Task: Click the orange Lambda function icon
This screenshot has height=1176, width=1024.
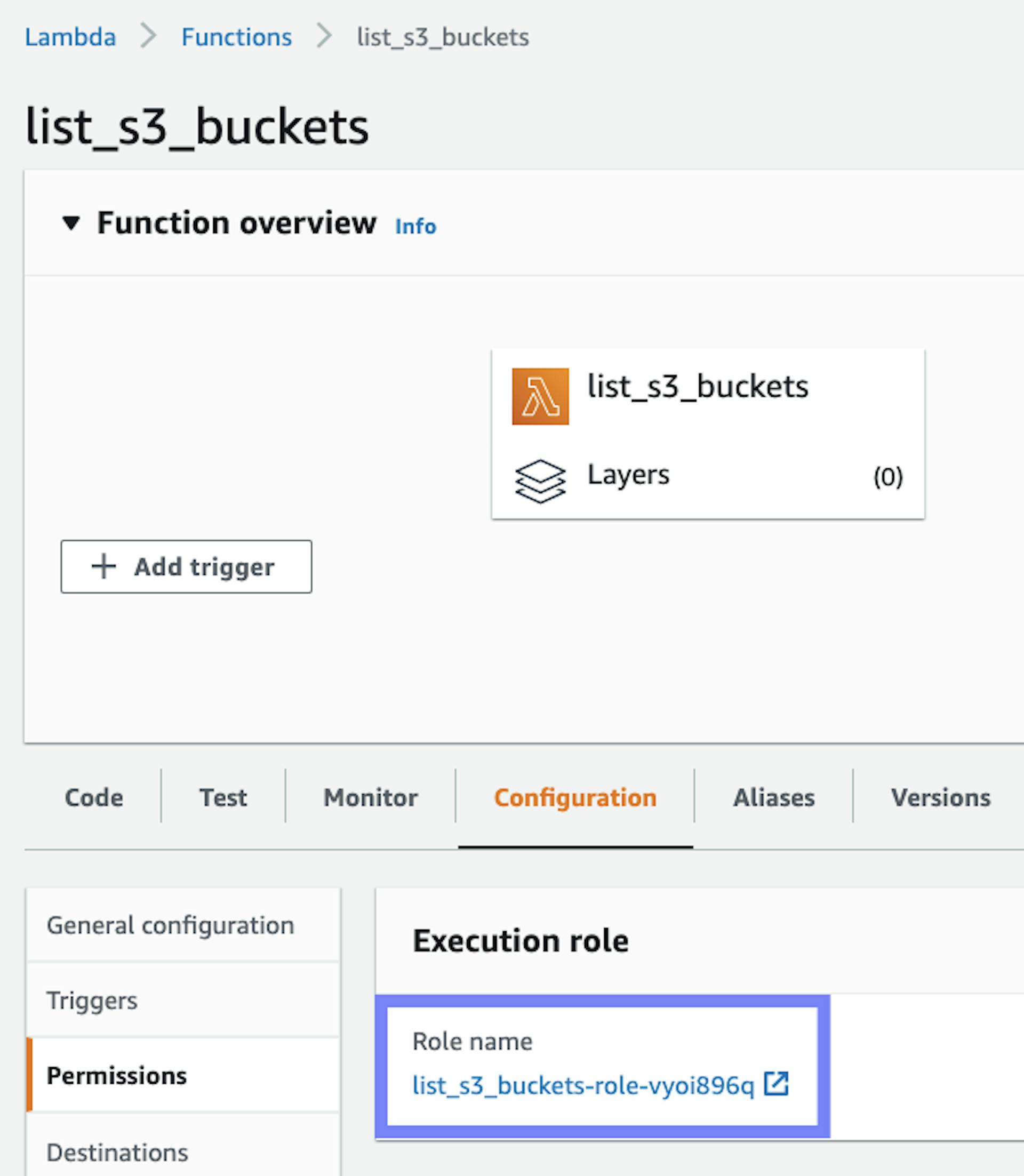Action: tap(540, 396)
